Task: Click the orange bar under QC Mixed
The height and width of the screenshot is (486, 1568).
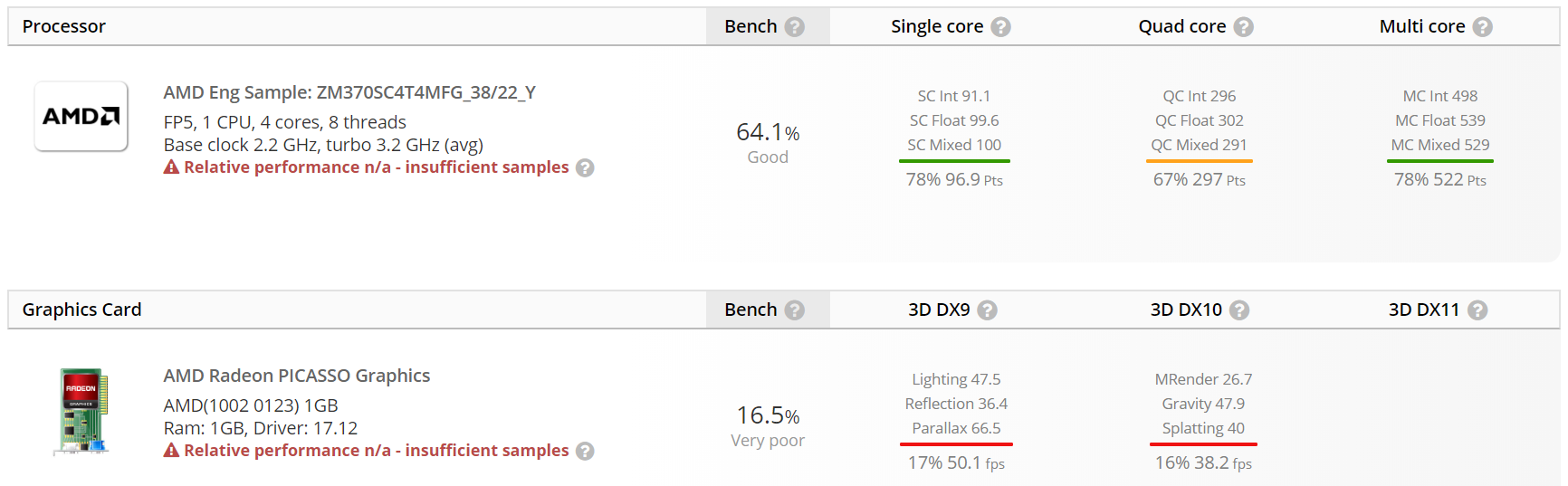Action: [1199, 161]
